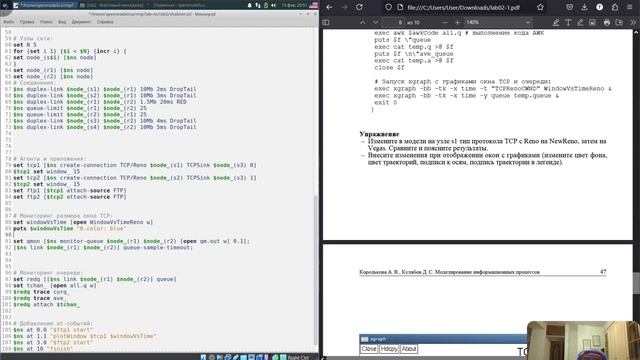Open the Поиск menu in Mousepad
640x360 pixels.
46,22
